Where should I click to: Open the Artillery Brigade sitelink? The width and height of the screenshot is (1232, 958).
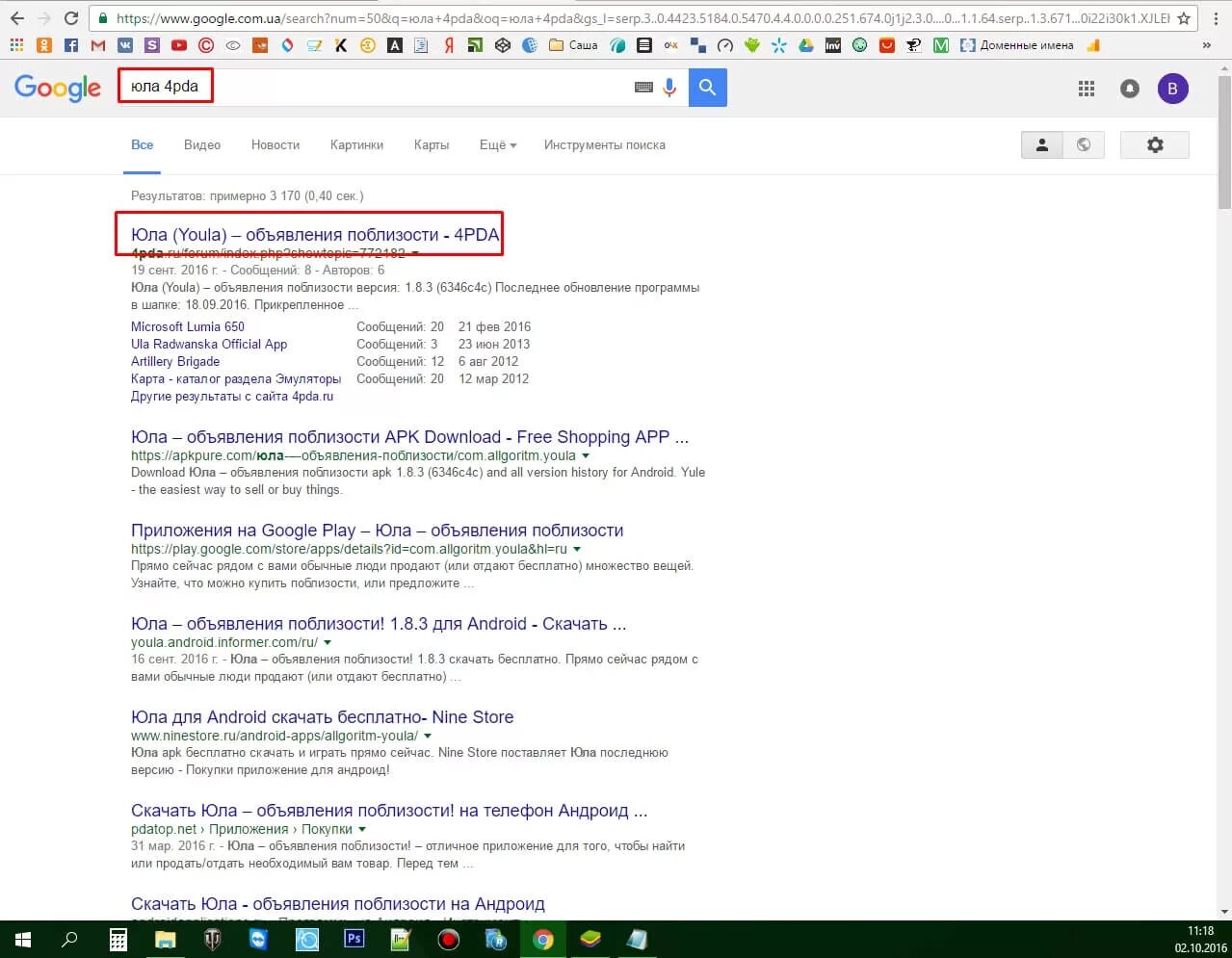coord(175,361)
